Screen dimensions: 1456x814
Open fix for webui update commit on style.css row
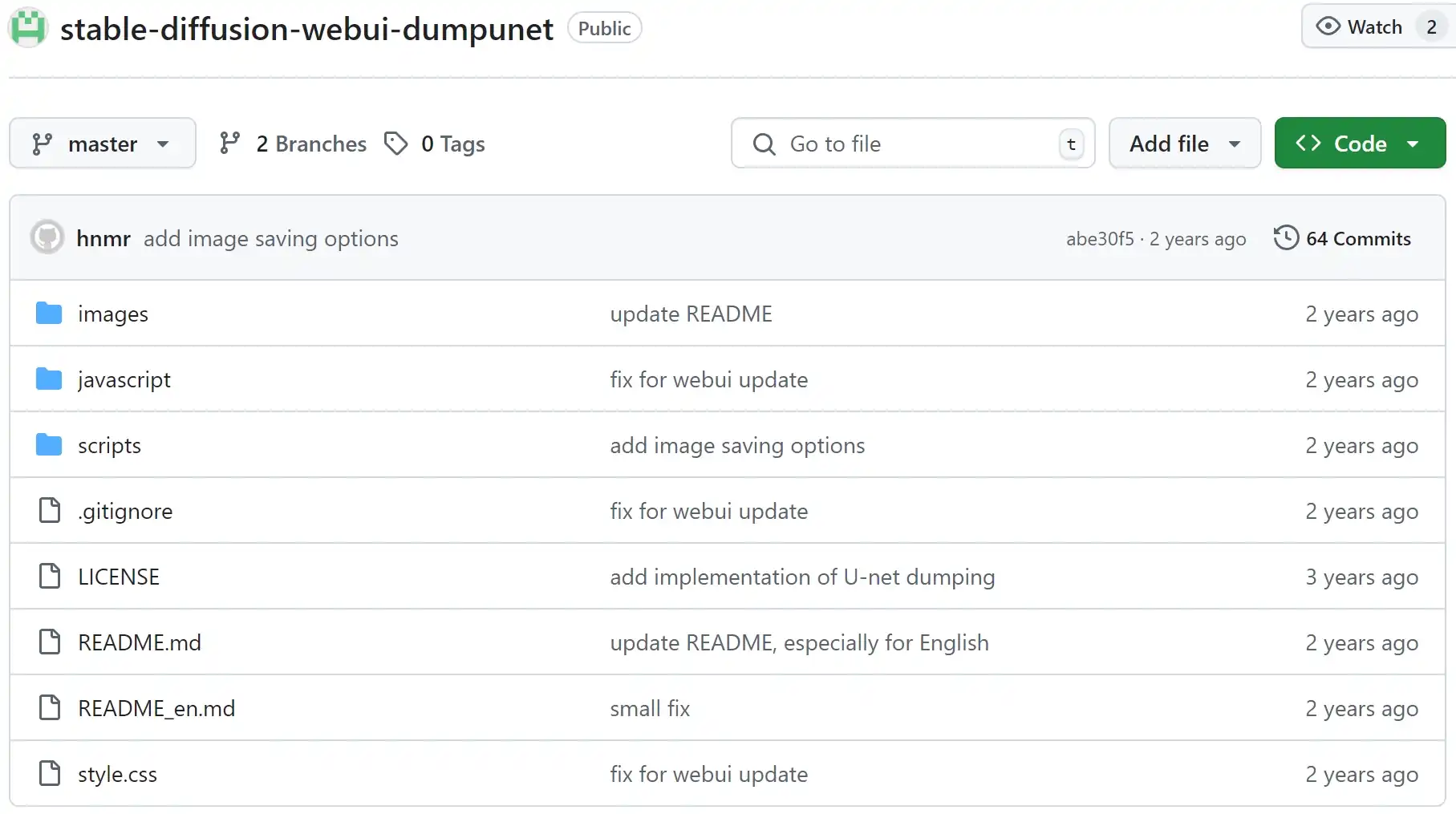708,774
